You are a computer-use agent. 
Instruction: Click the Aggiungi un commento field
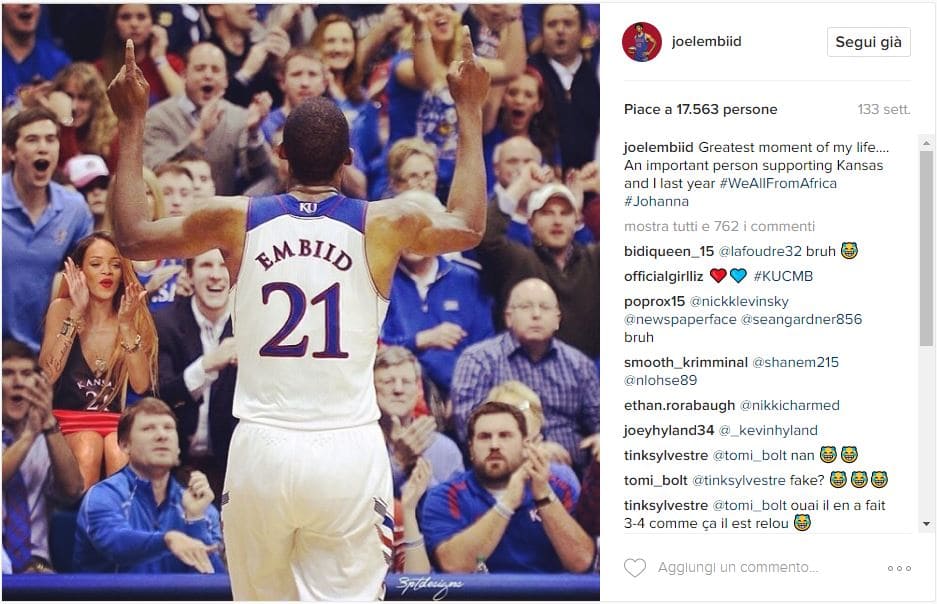[738, 568]
